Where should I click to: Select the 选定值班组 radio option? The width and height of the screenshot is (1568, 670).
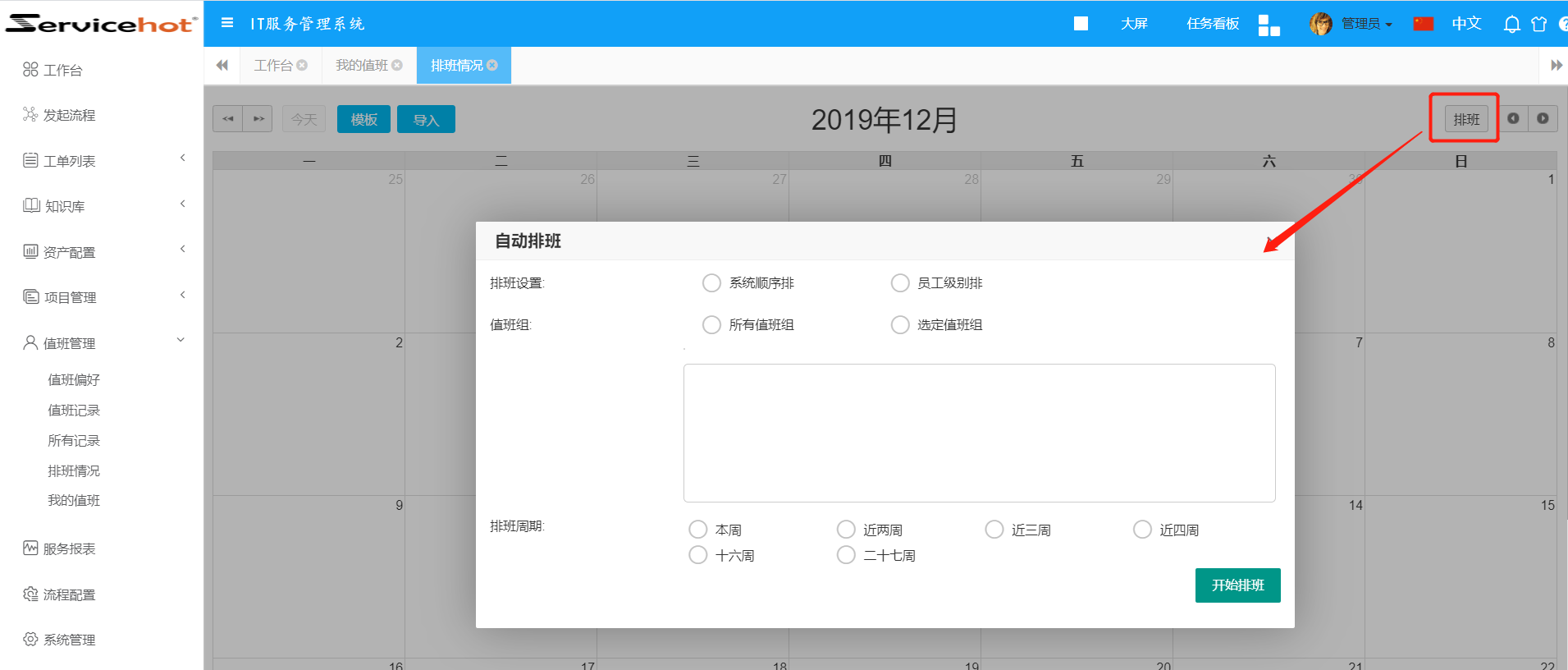tap(900, 325)
